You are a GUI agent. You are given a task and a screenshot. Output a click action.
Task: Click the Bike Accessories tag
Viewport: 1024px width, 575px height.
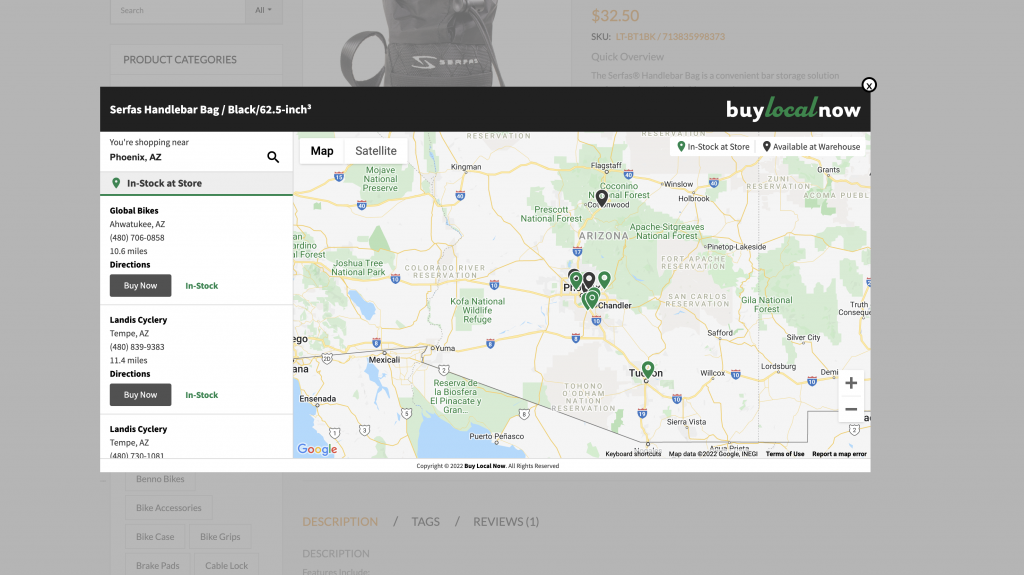(x=168, y=508)
